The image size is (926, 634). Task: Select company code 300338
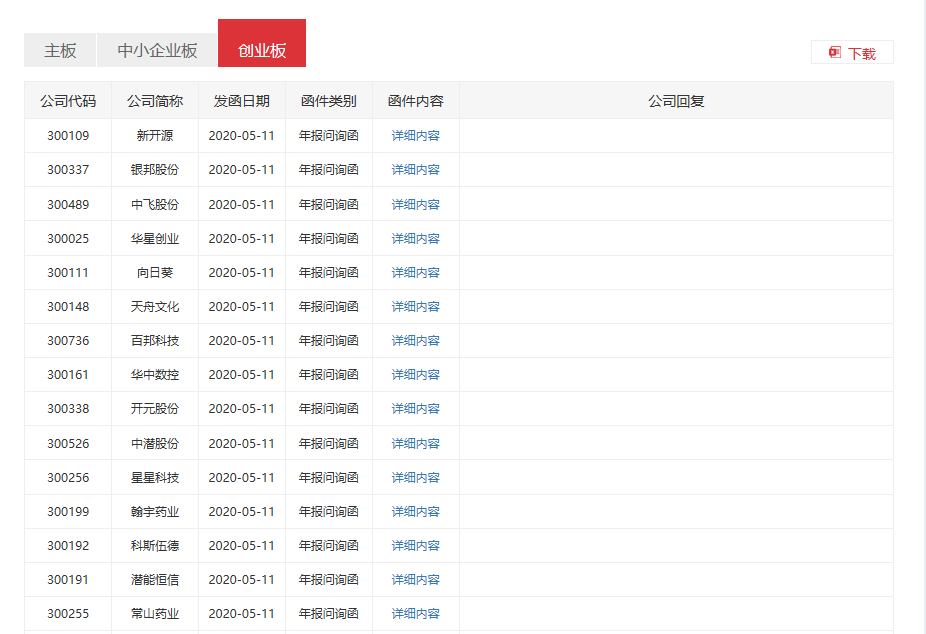68,408
